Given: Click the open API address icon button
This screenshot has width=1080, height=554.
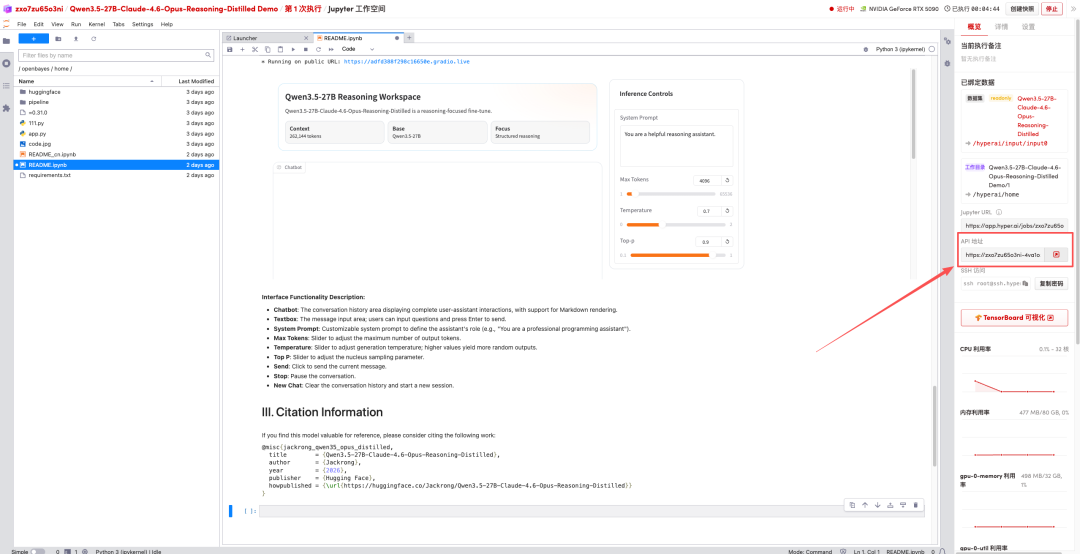Looking at the screenshot, I should (x=1056, y=255).
